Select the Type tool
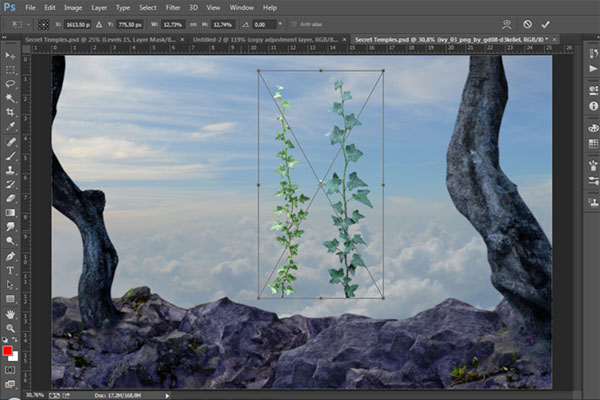The width and height of the screenshot is (600, 400). 10,270
